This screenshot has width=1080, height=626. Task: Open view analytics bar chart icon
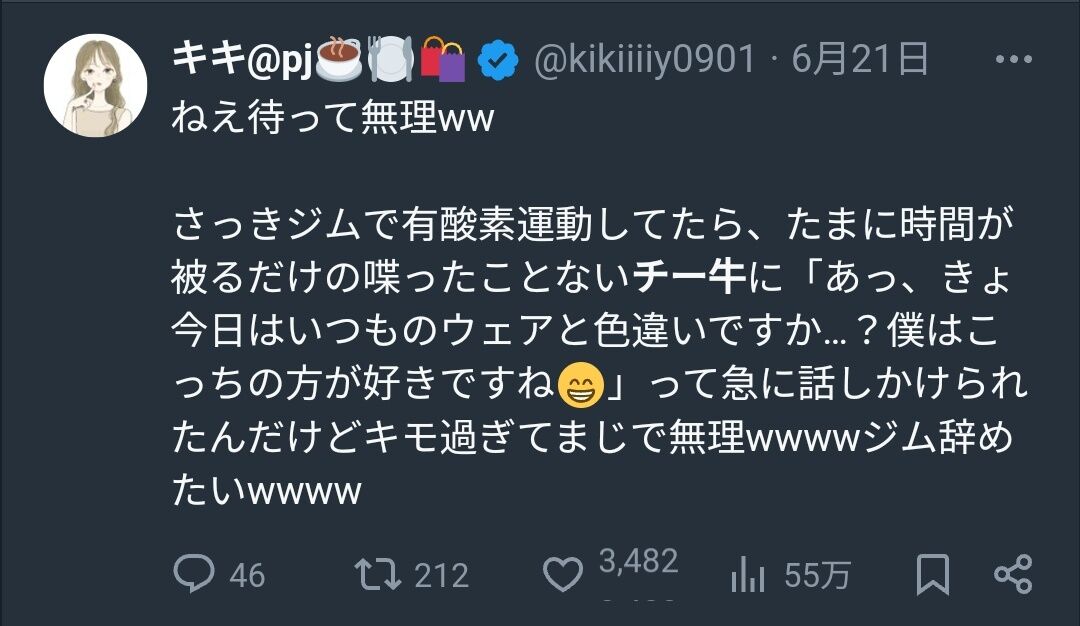(x=747, y=574)
